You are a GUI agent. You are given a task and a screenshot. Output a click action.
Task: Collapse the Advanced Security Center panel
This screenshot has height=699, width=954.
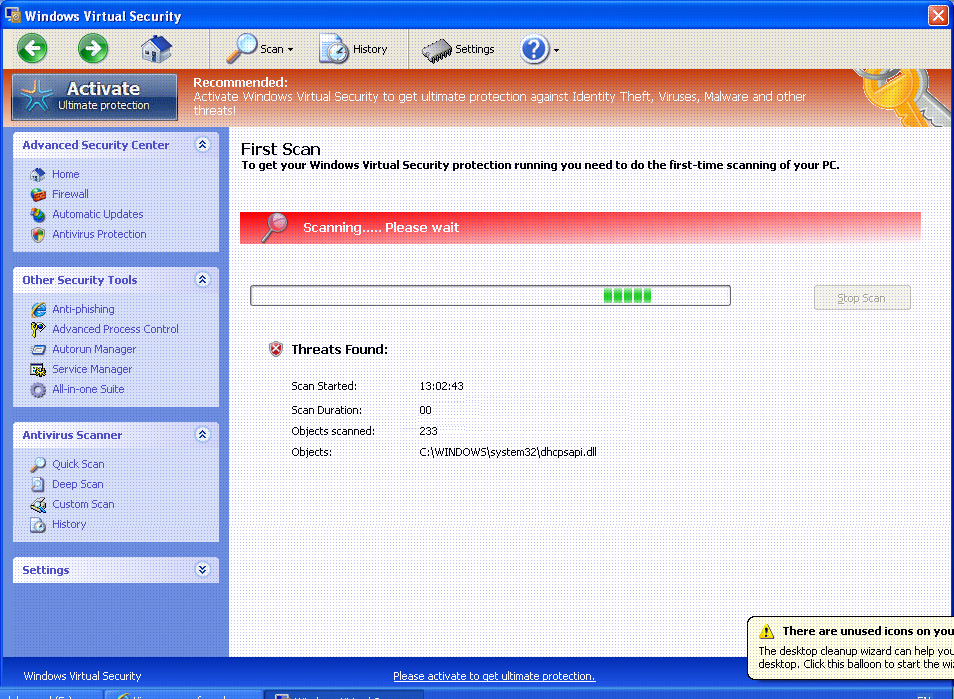(203, 144)
